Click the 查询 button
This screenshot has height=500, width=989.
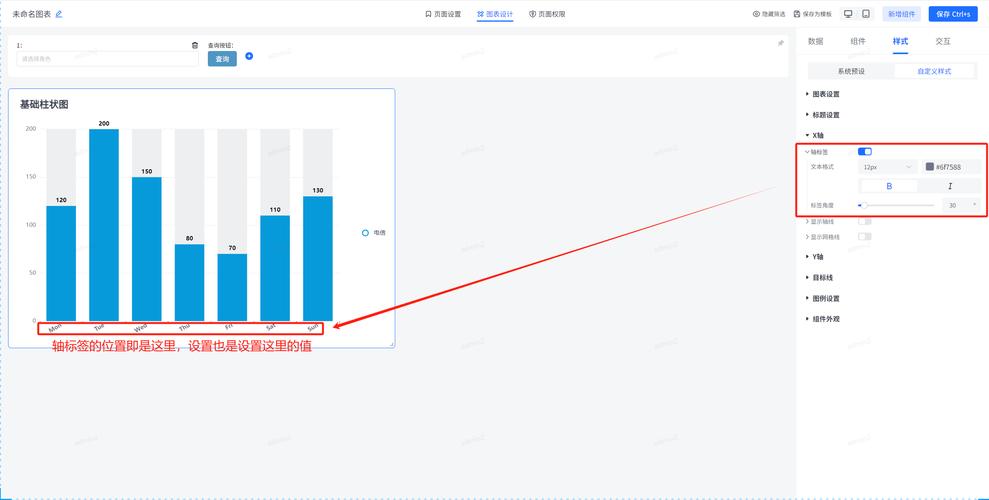point(222,59)
